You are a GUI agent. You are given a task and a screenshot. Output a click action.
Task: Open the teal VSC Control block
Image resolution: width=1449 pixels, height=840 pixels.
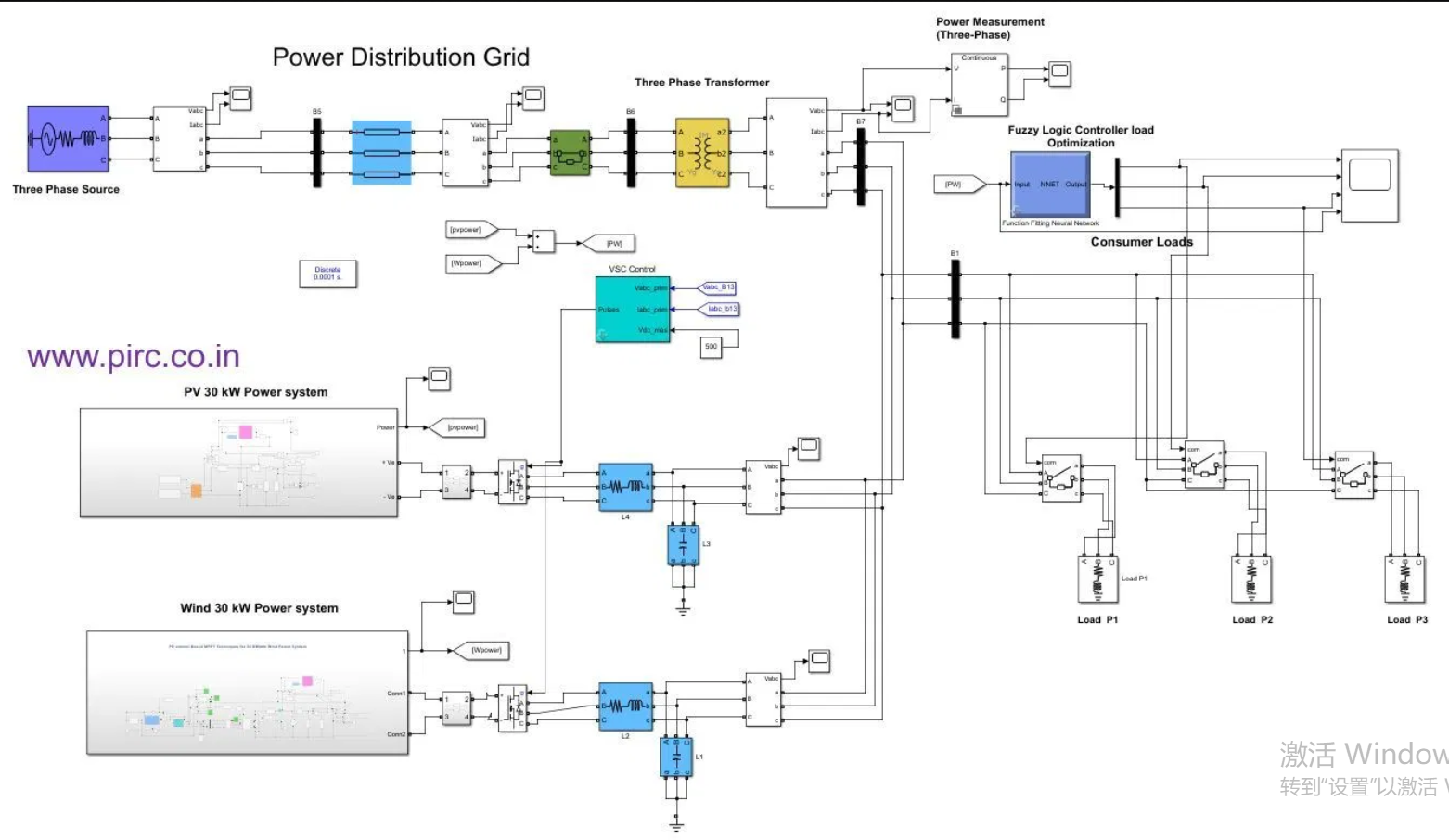pyautogui.click(x=633, y=310)
